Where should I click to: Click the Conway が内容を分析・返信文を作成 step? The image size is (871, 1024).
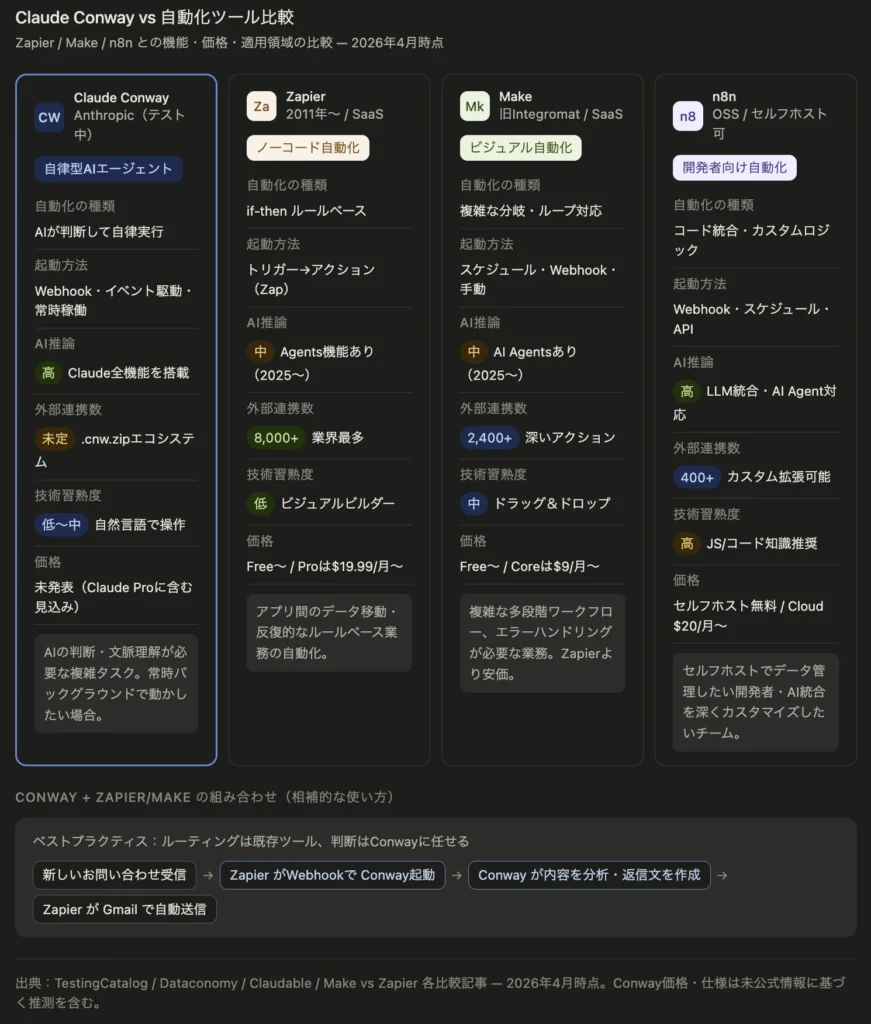589,875
